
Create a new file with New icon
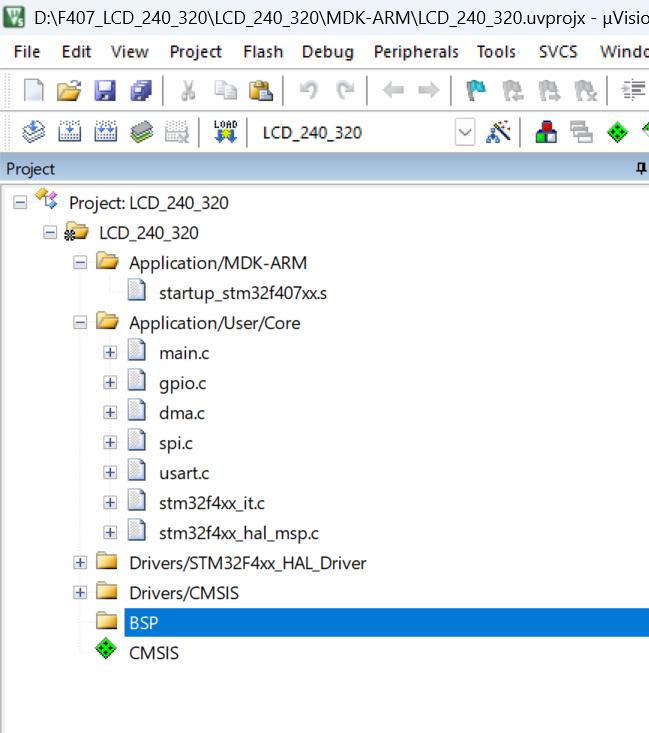(34, 90)
